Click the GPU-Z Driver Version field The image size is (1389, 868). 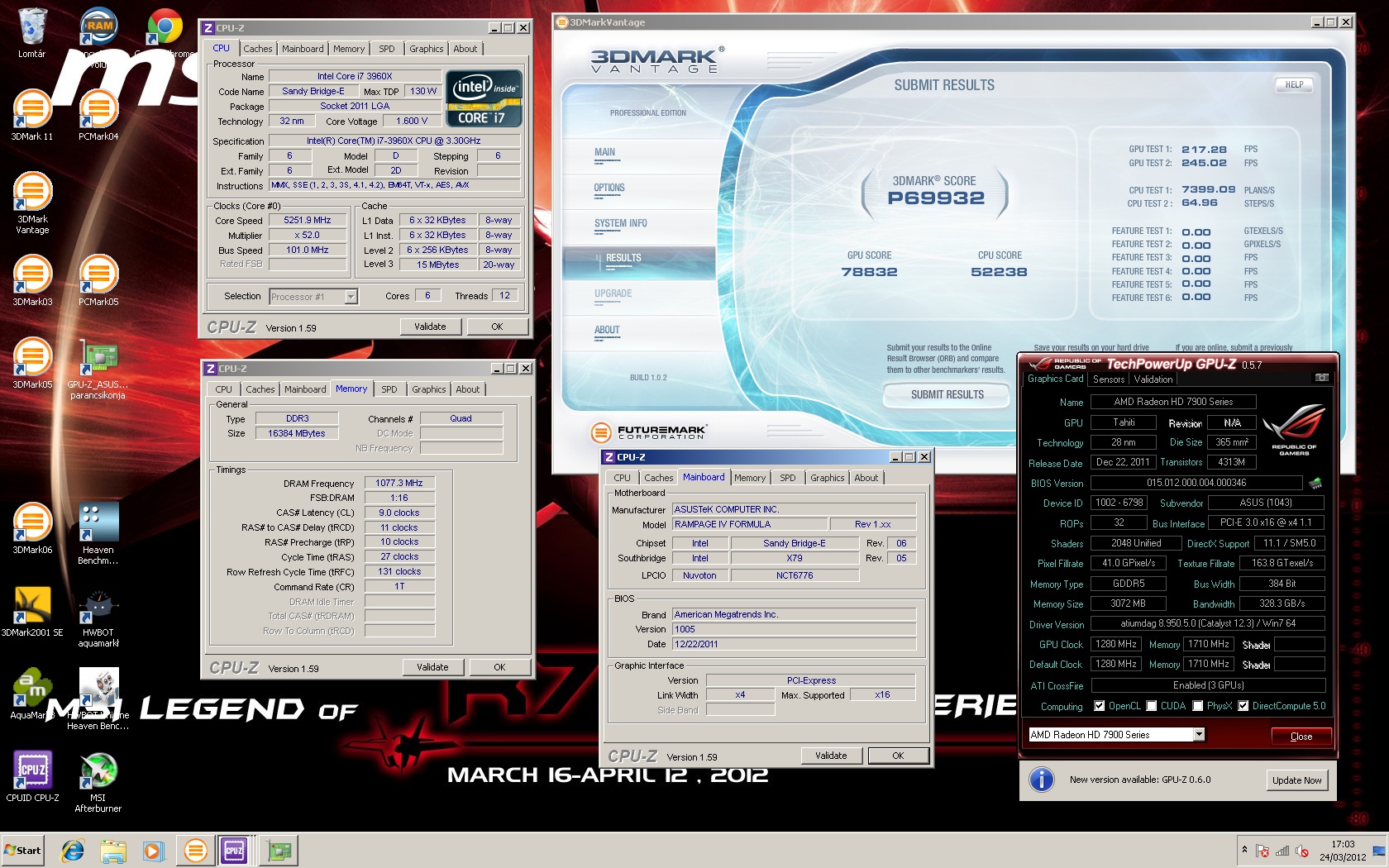(1208, 624)
